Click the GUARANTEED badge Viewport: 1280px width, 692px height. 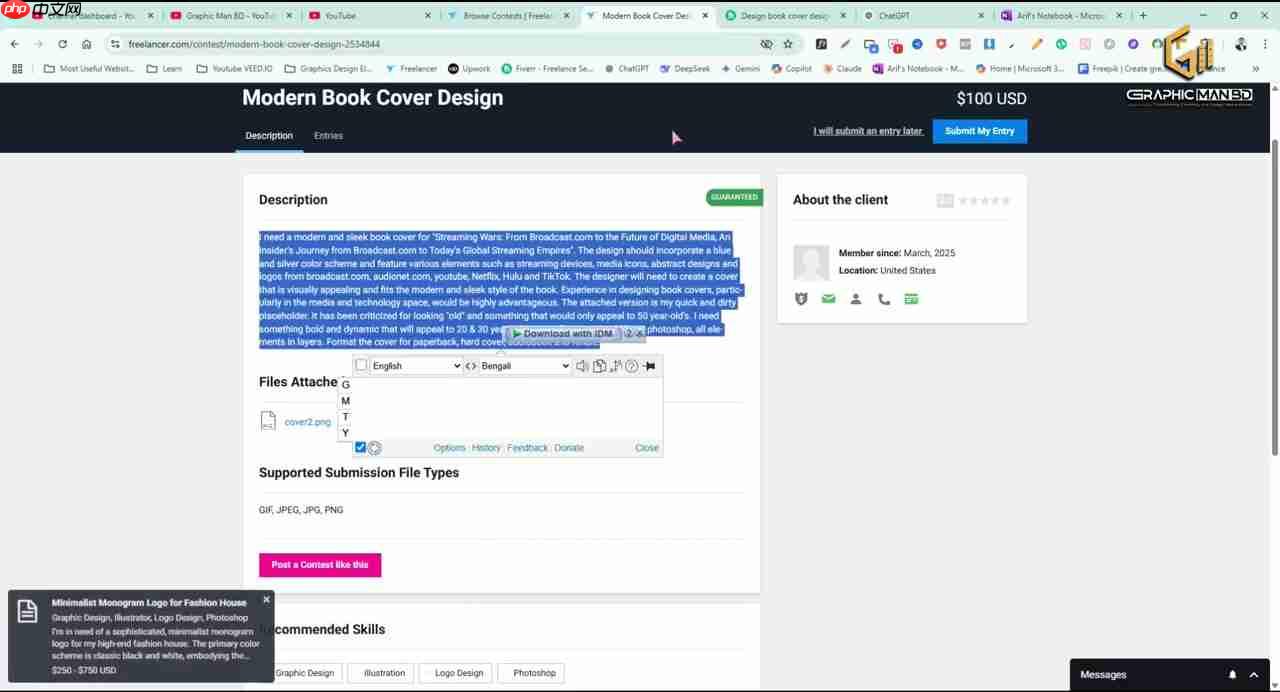pyautogui.click(x=734, y=197)
